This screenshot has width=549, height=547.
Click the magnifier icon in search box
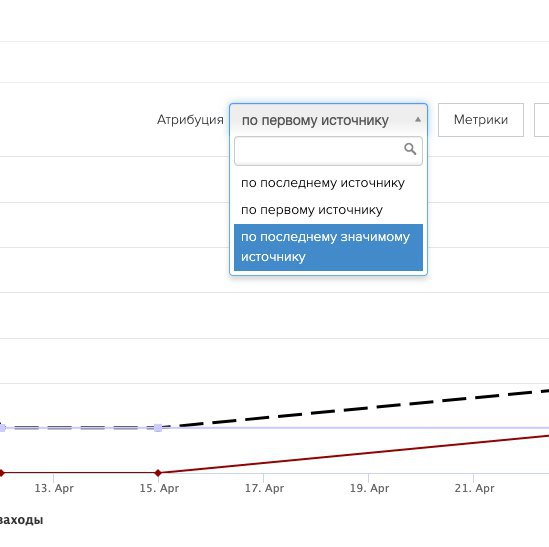410,149
